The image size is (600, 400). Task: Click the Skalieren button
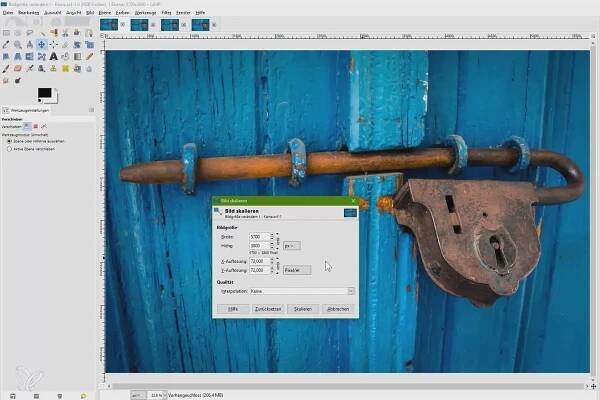point(302,309)
